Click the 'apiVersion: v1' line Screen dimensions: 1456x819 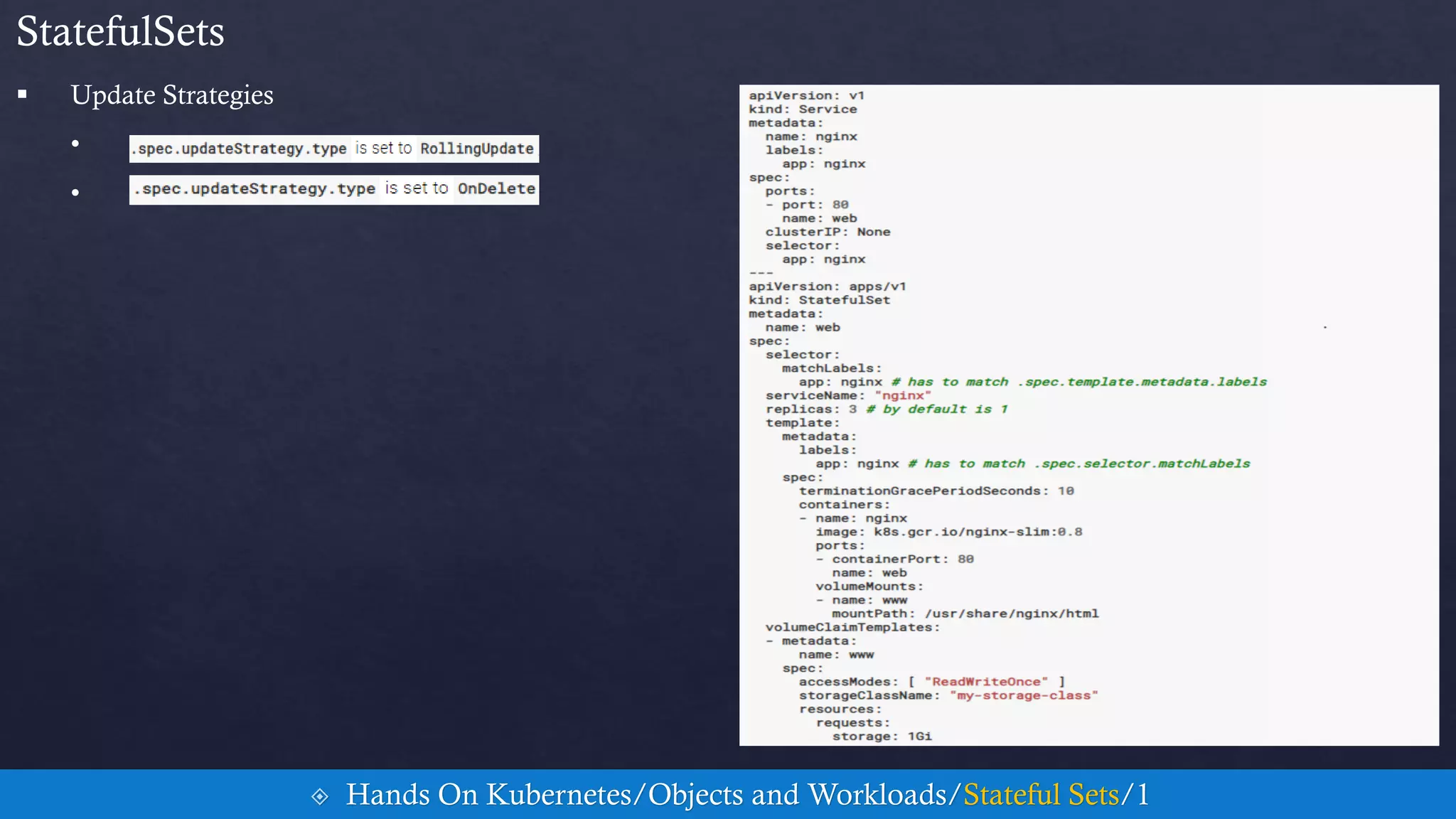click(x=807, y=96)
